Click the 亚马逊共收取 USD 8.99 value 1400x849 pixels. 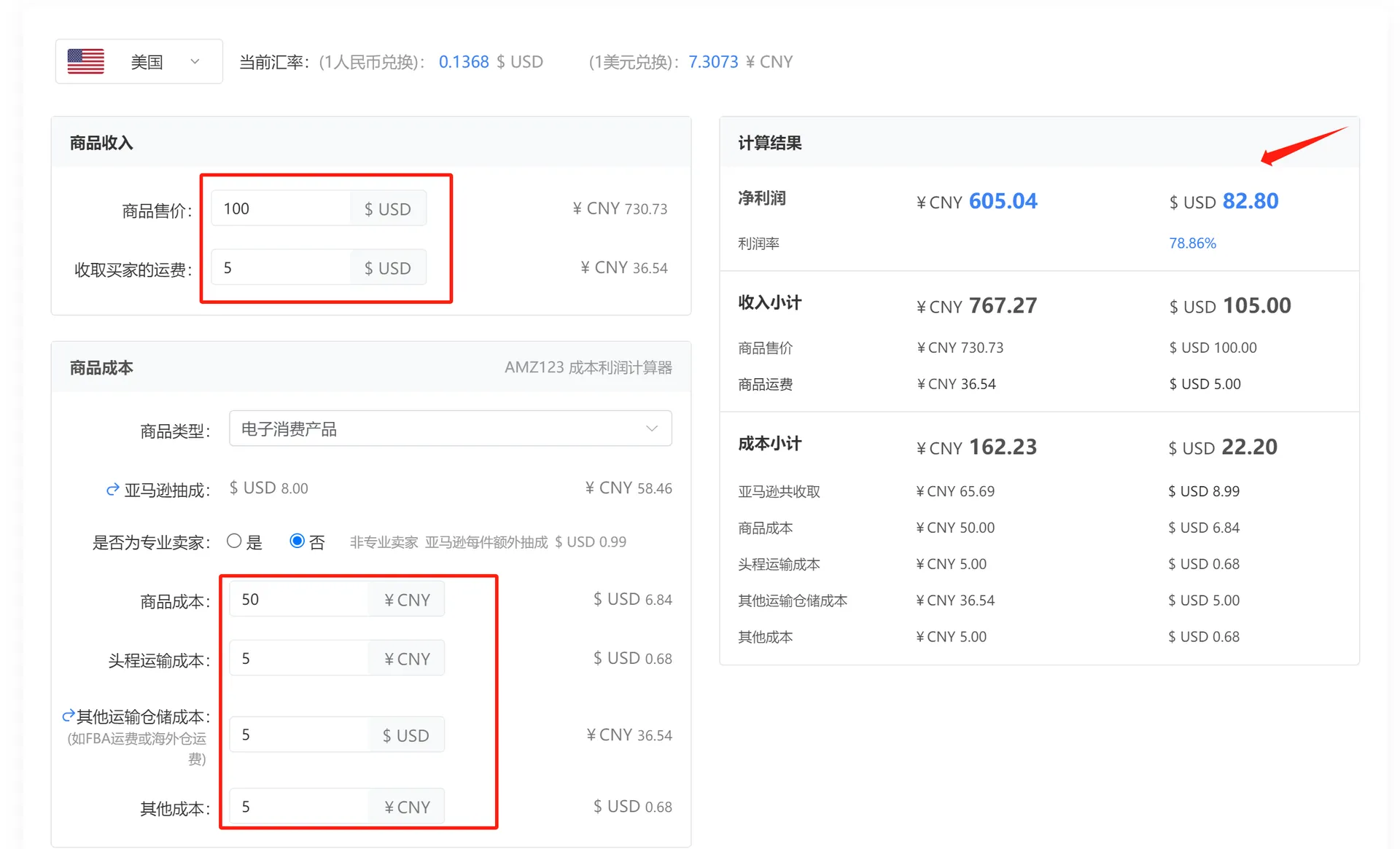pos(1204,491)
